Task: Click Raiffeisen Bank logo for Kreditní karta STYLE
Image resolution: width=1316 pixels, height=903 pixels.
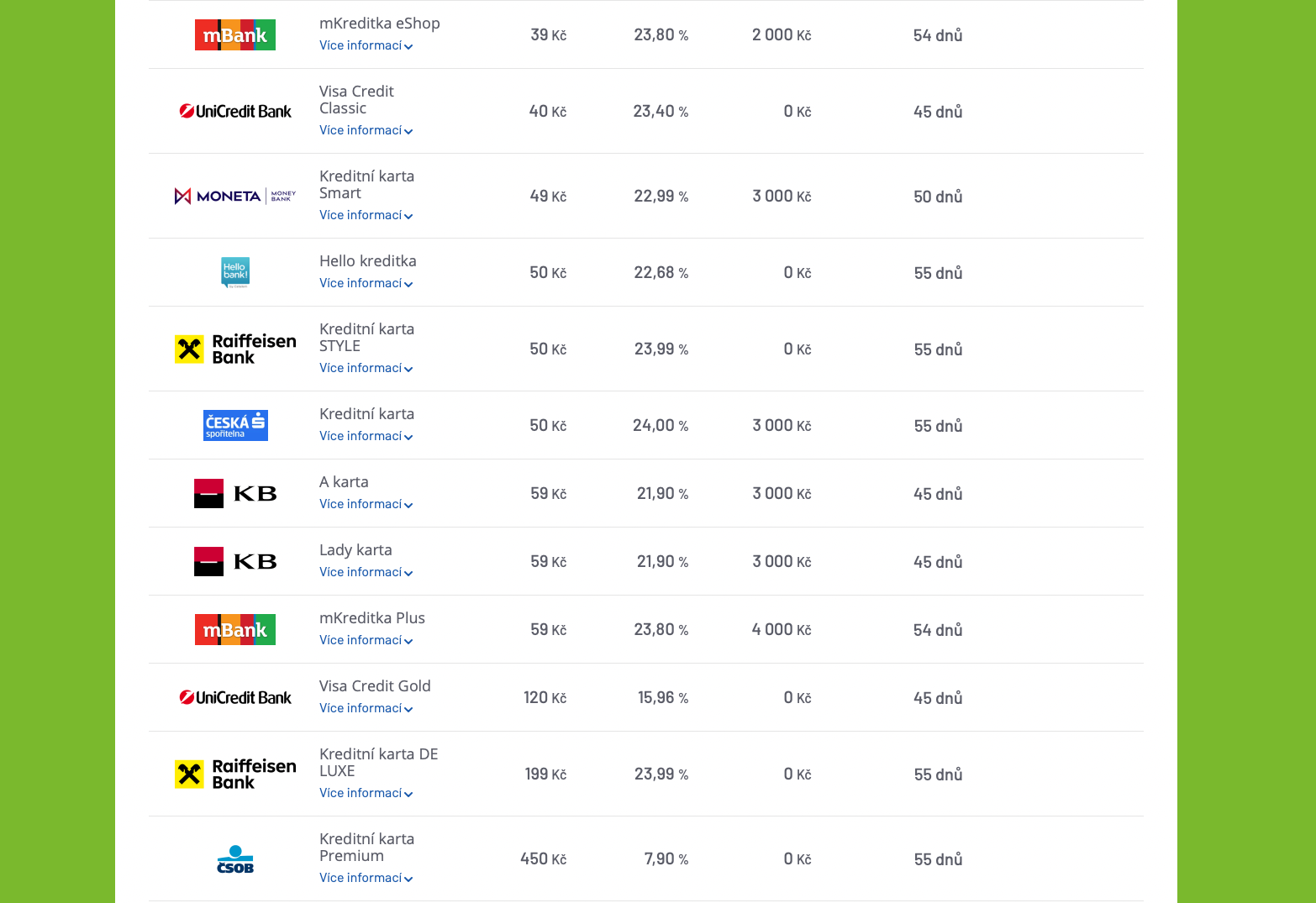Action: (x=235, y=349)
